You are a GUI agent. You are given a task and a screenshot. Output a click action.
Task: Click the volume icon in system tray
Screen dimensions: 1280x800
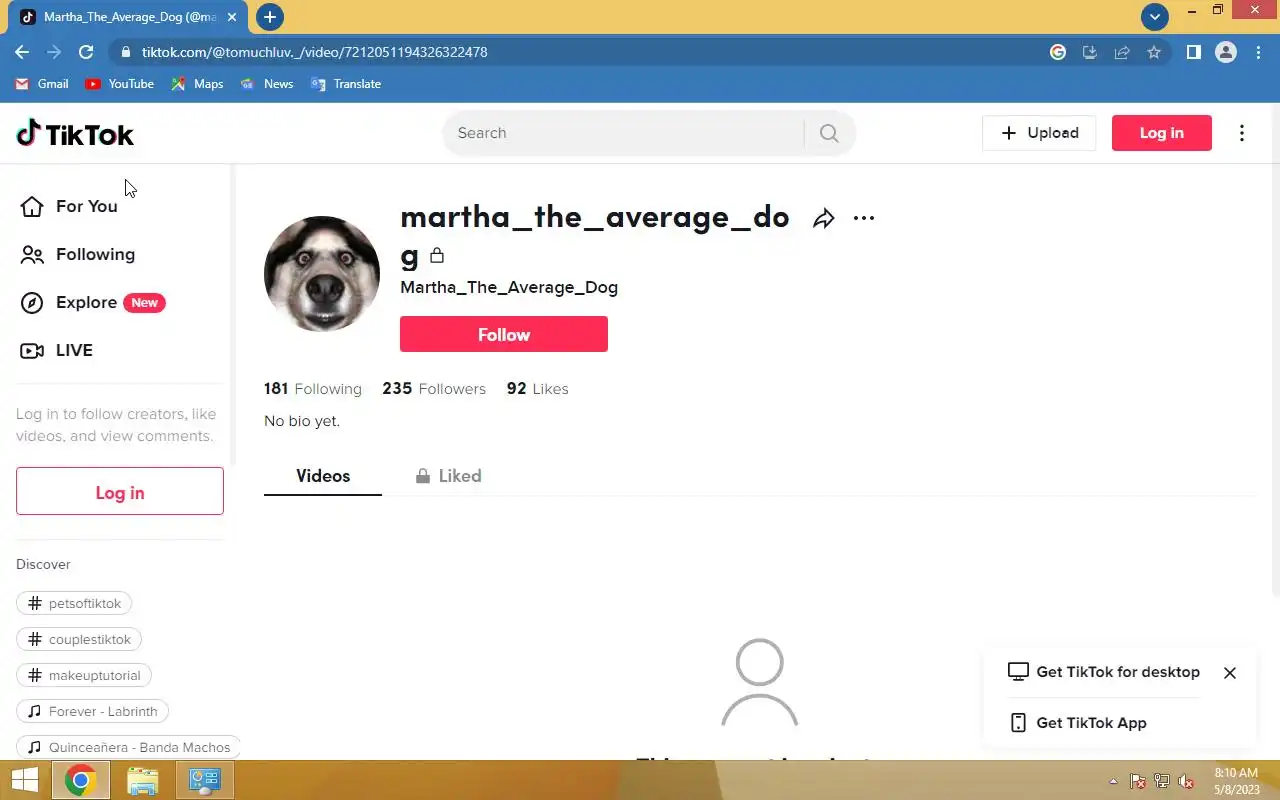click(1186, 781)
